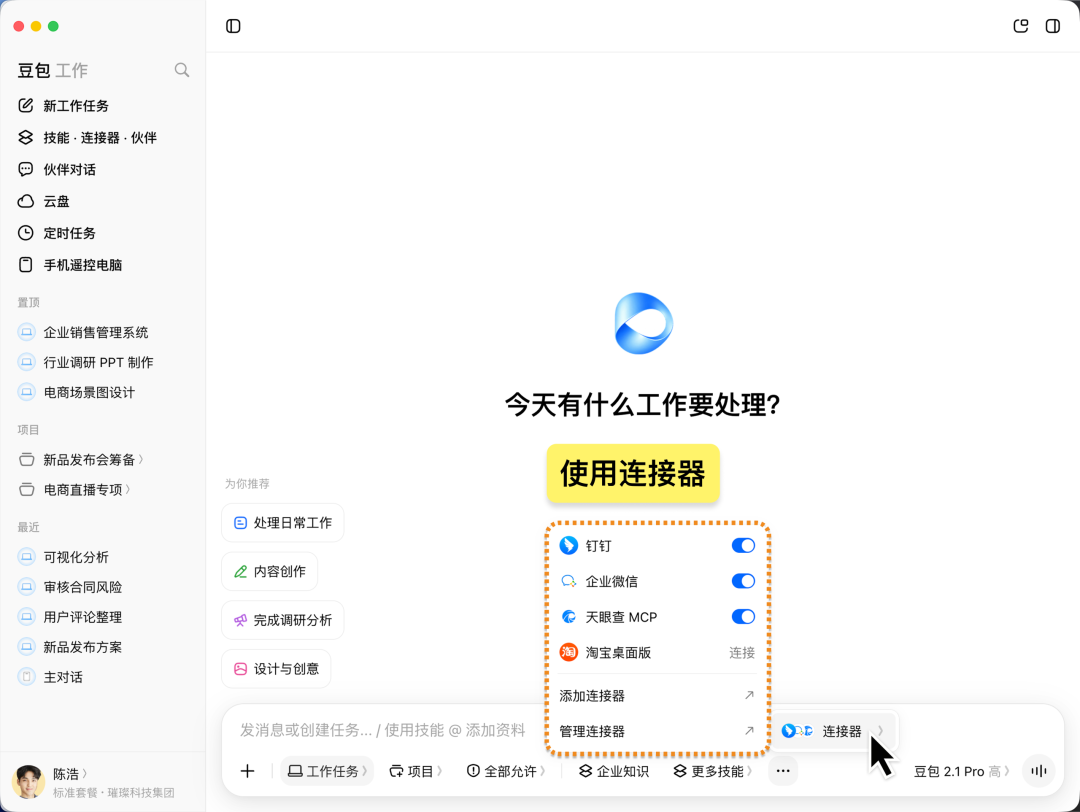The height and width of the screenshot is (812, 1080).
Task: Click the voice input waveform icon
Action: [x=1039, y=771]
